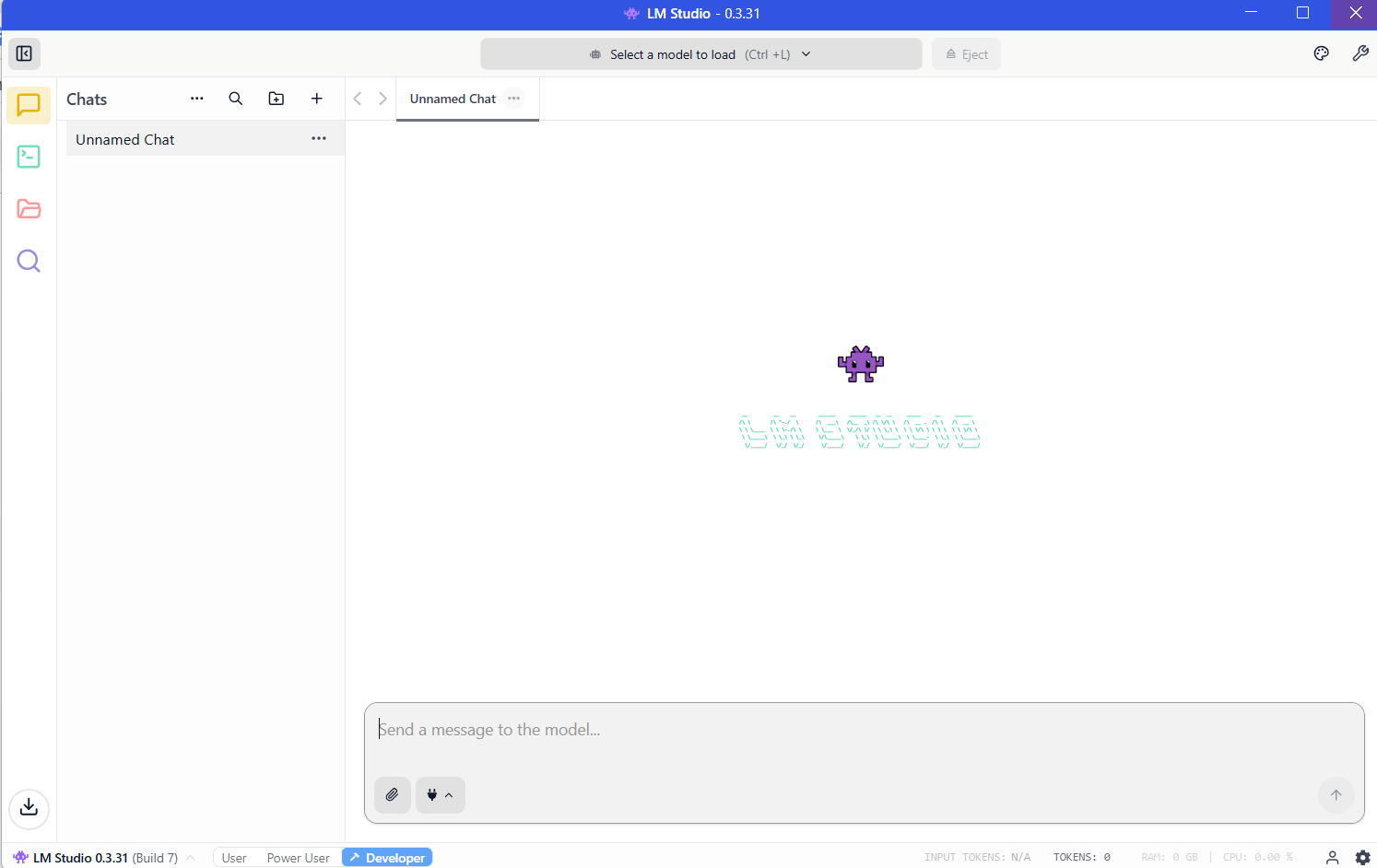
Task: Open the appearance palette icon
Action: (1321, 53)
